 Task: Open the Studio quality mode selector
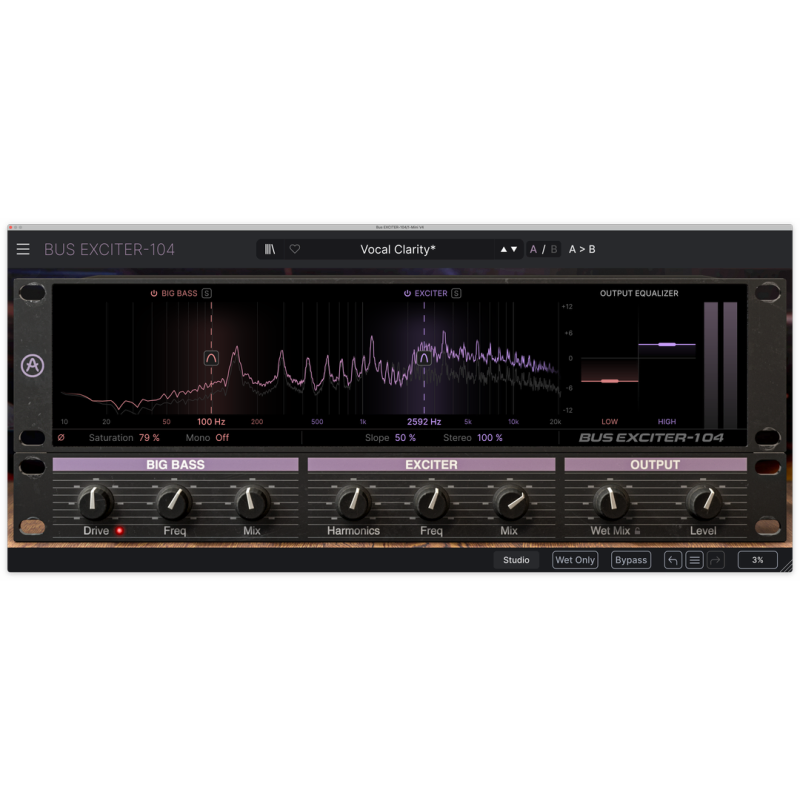coord(516,560)
